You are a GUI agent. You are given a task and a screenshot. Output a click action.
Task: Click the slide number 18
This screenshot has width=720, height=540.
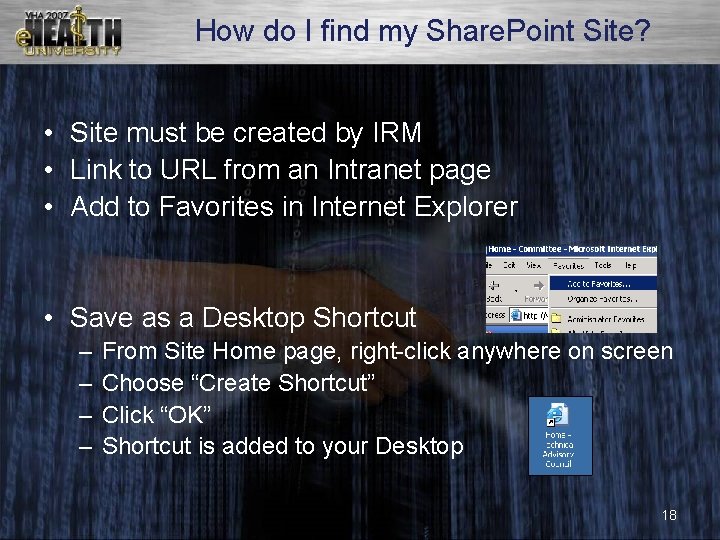[x=669, y=515]
